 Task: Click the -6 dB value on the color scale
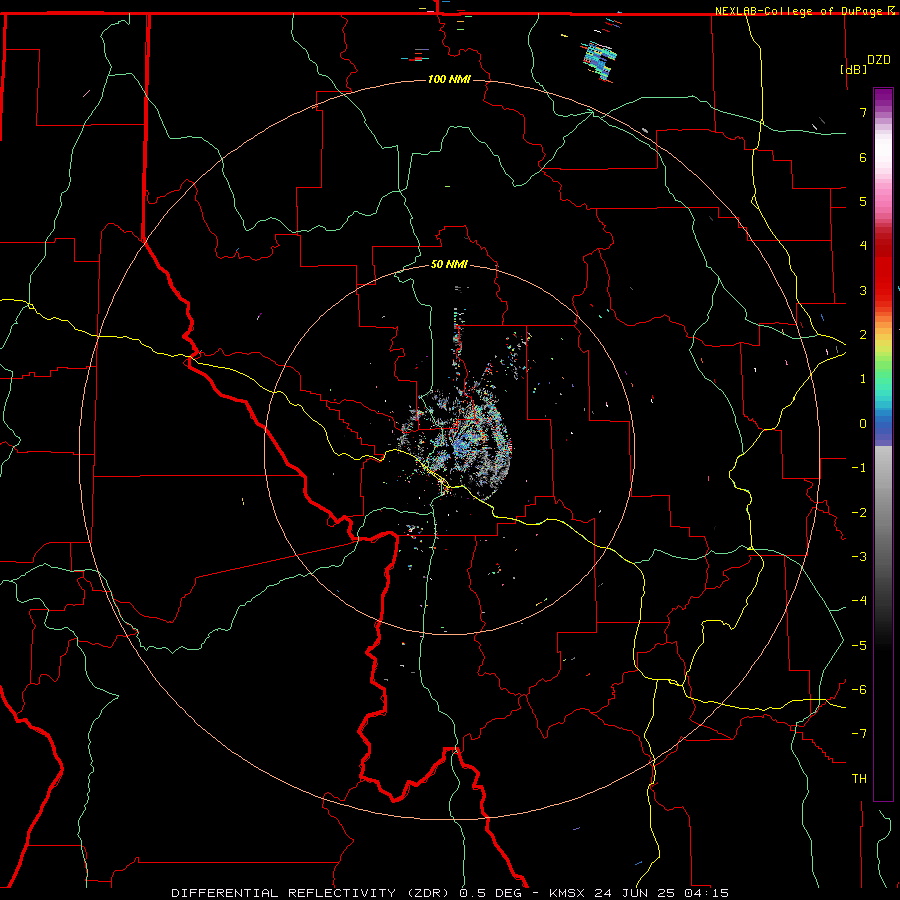pyautogui.click(x=859, y=690)
